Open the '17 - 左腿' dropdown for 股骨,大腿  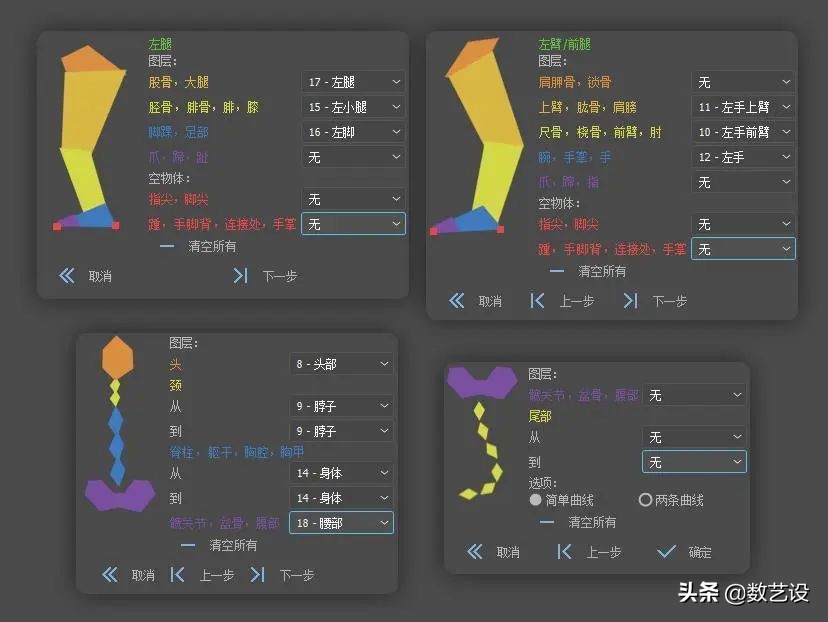(352, 81)
